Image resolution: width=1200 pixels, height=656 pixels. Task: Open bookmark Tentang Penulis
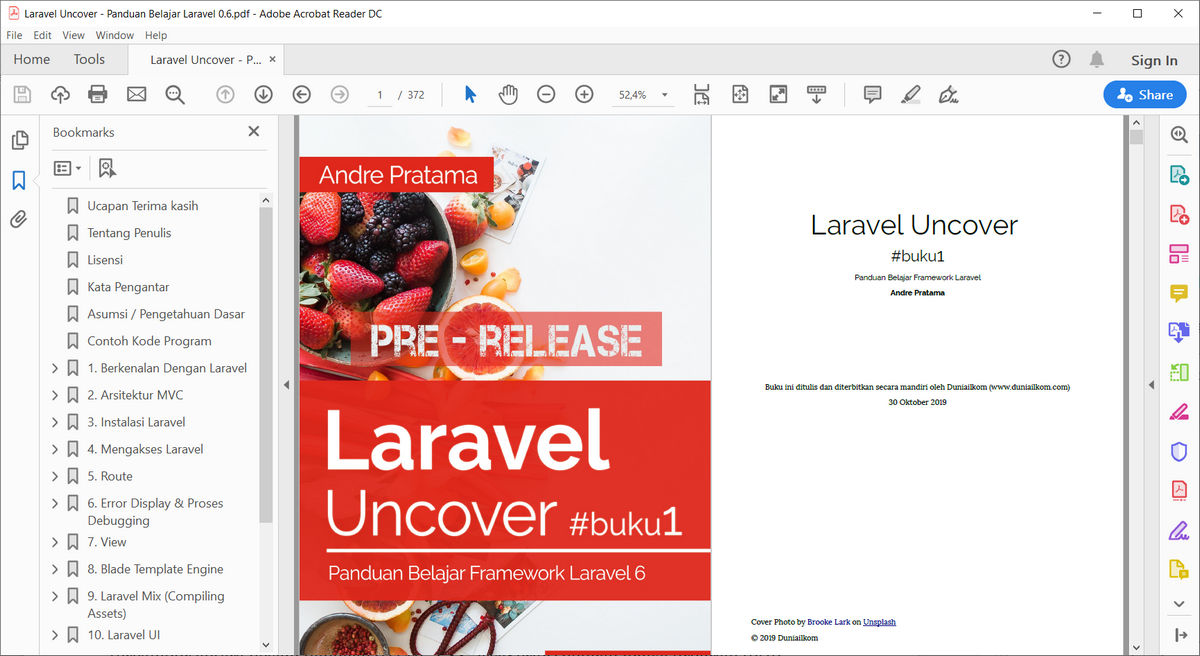click(129, 233)
